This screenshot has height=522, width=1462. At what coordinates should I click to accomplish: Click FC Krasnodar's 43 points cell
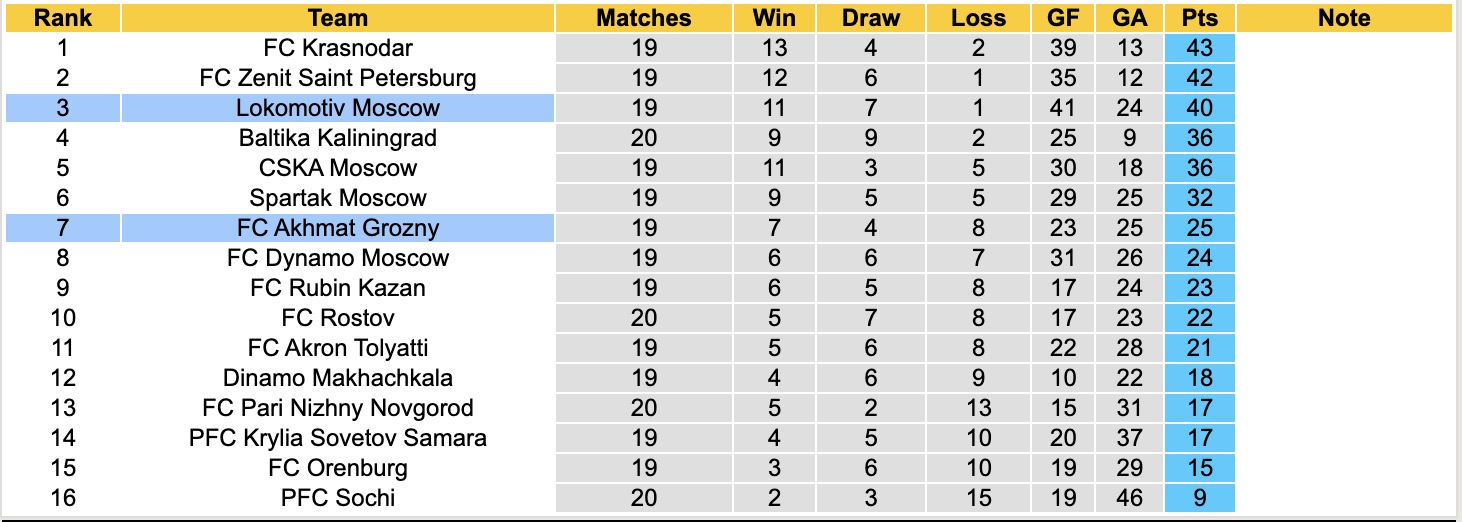1199,48
